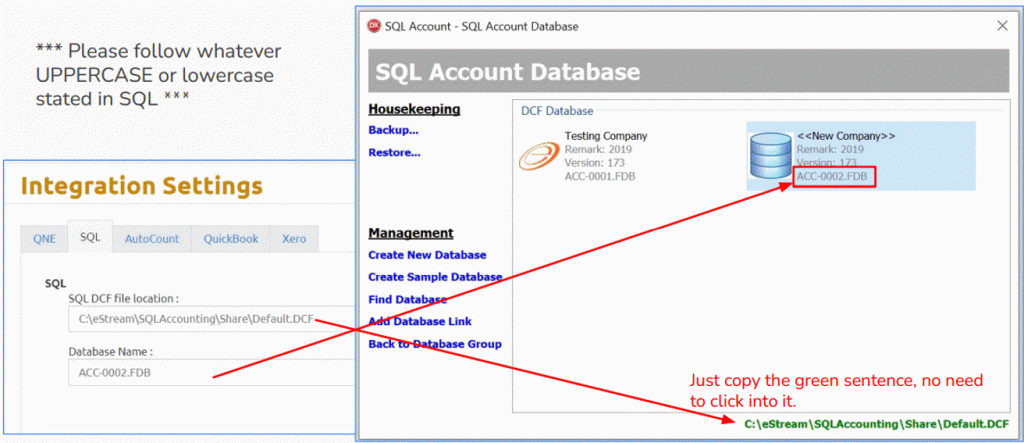This screenshot has width=1024, height=443.
Task: Click the Find Database link
Action: [x=408, y=299]
